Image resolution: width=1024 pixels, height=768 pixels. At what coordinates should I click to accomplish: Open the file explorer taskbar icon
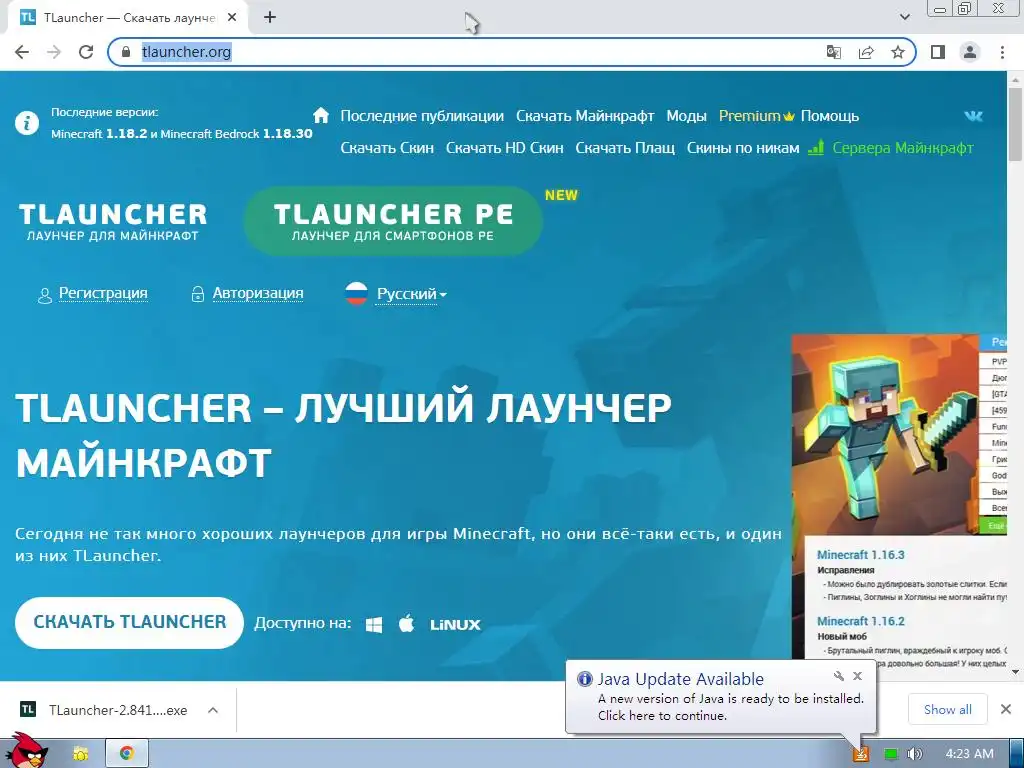click(80, 754)
